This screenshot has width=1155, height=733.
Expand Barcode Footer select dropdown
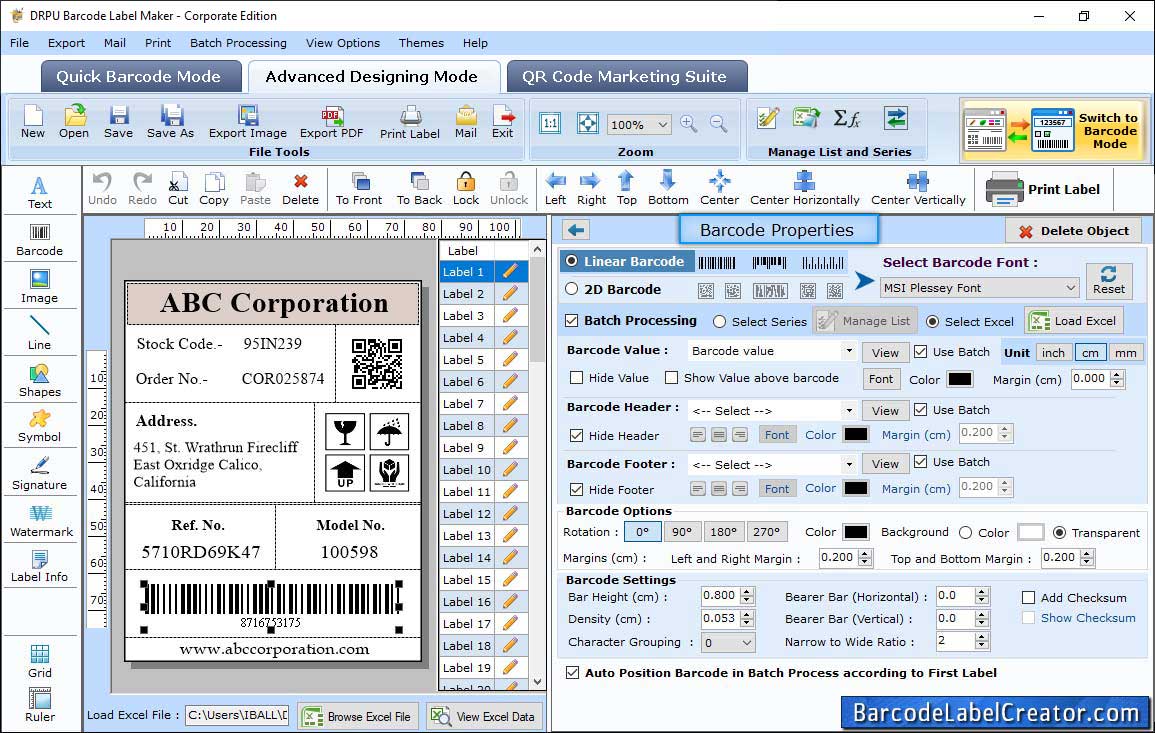[849, 464]
